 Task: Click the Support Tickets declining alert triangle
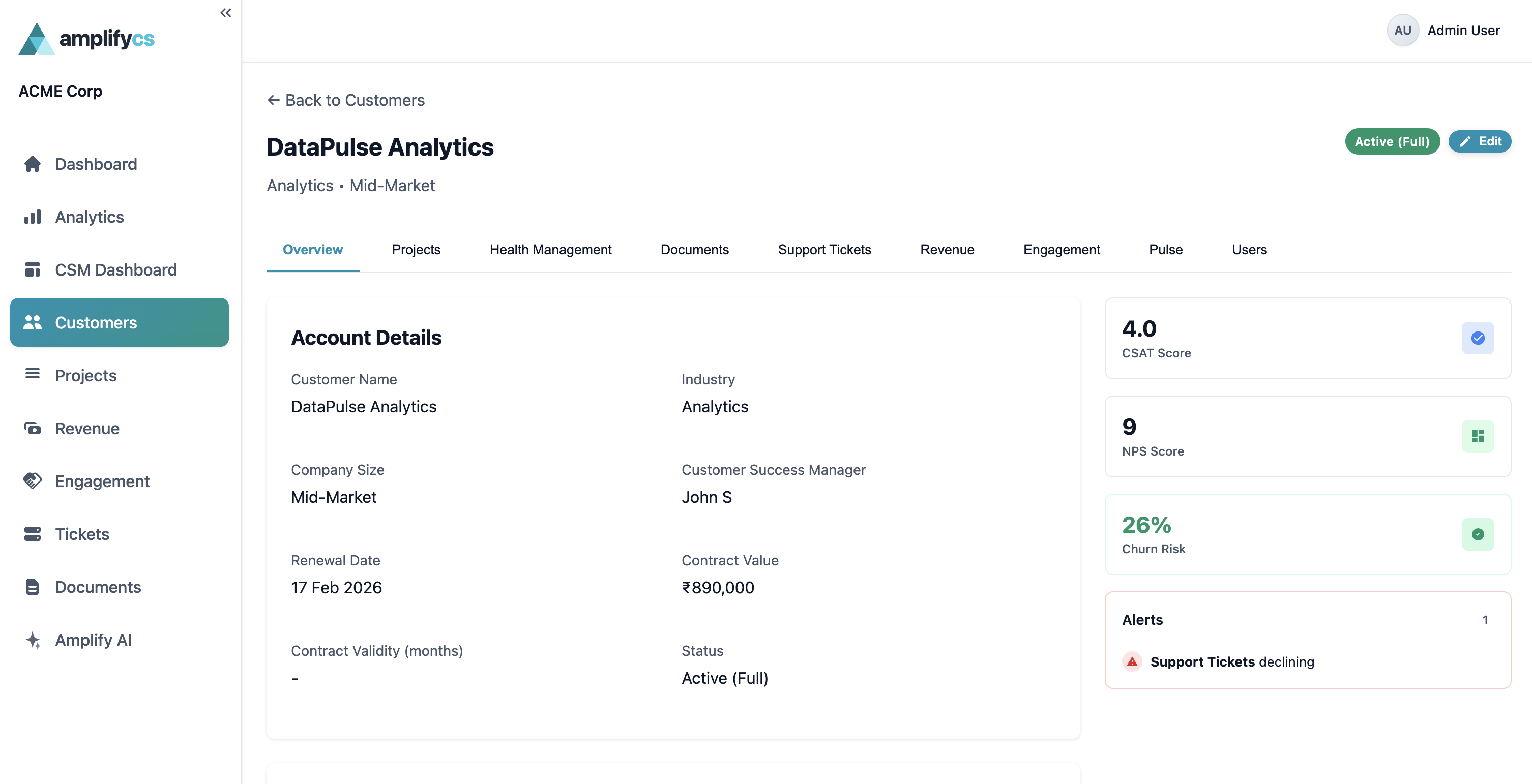point(1132,661)
